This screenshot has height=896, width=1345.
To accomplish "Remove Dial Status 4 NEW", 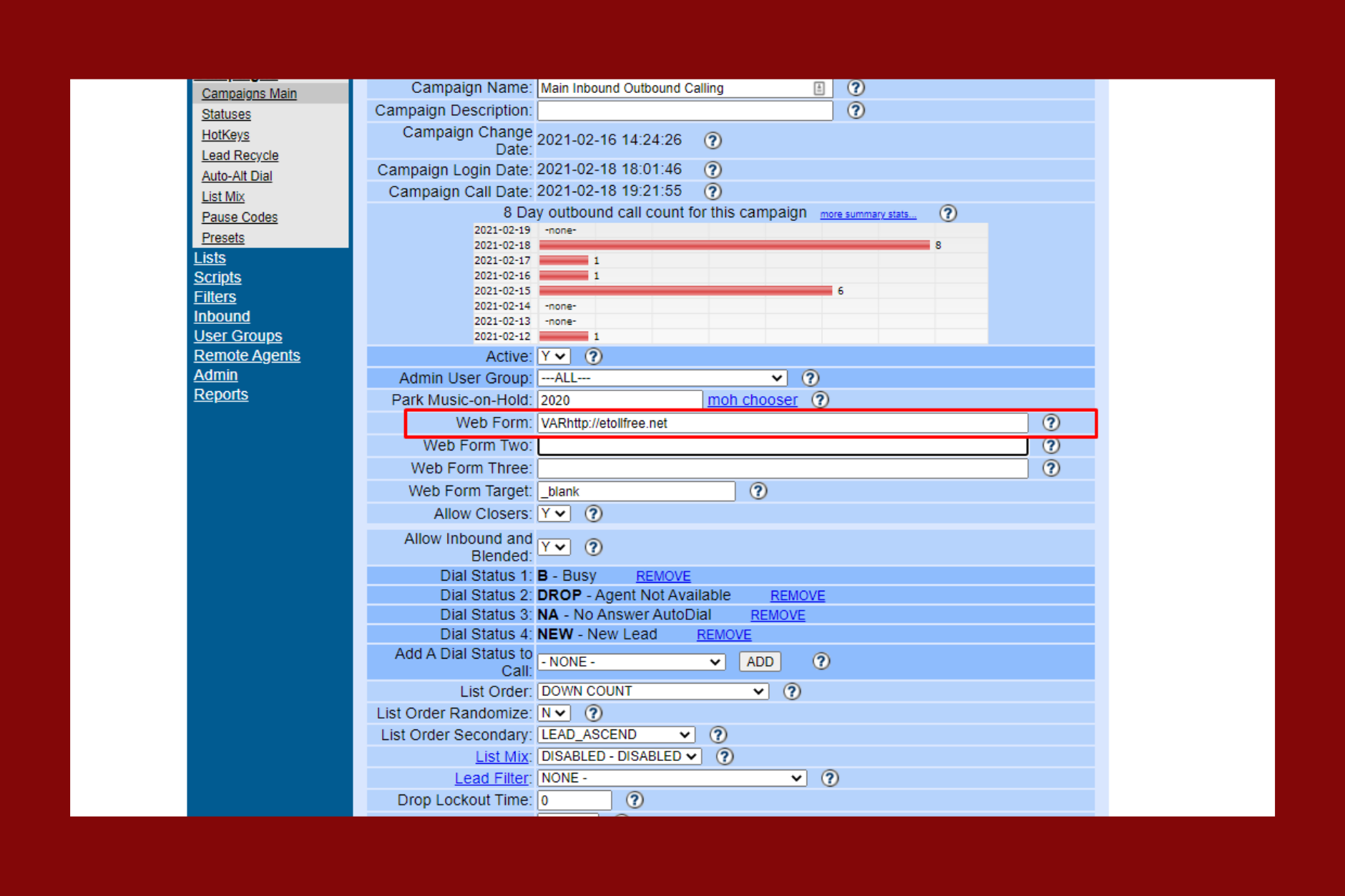I will [724, 635].
